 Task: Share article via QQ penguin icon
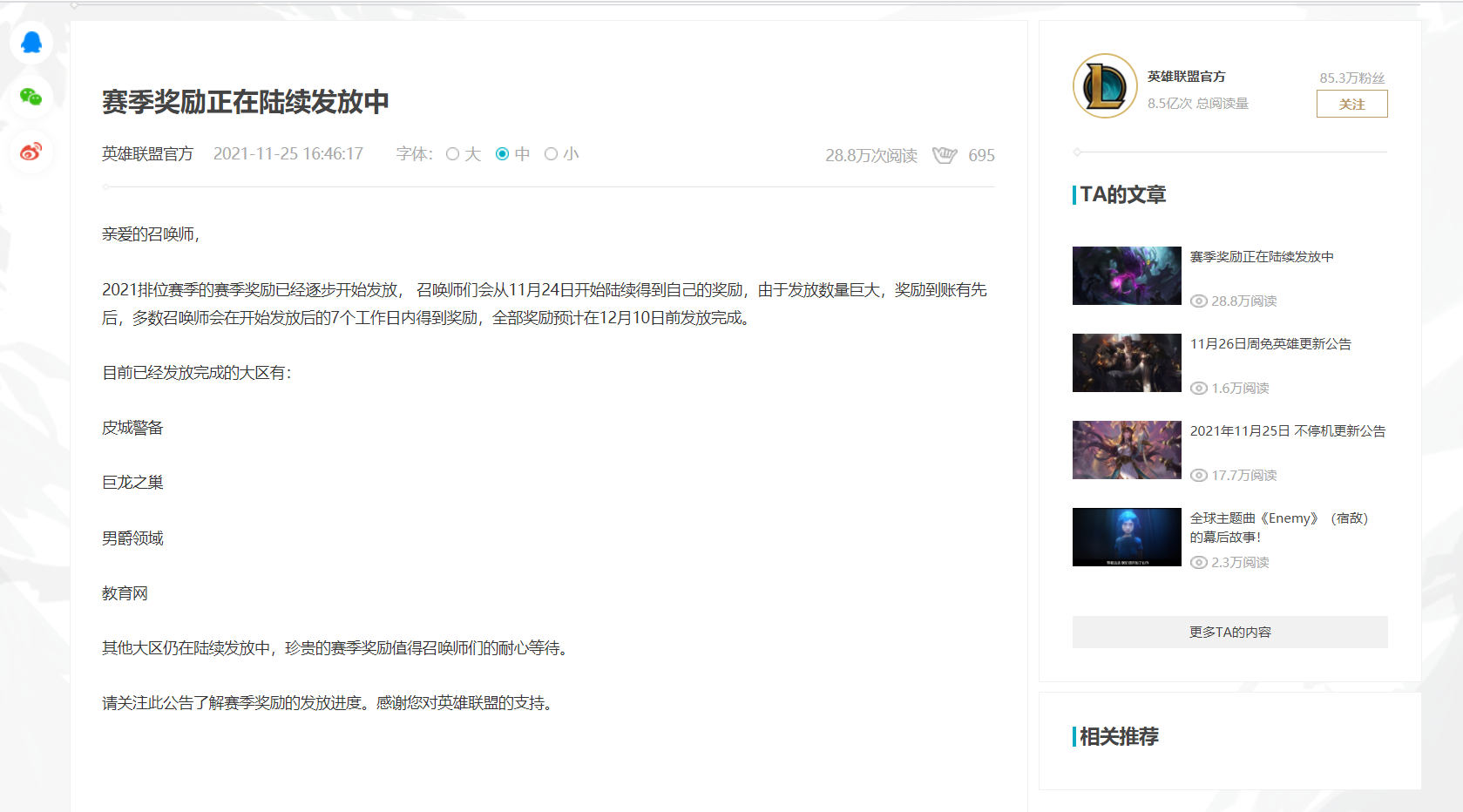[31, 43]
